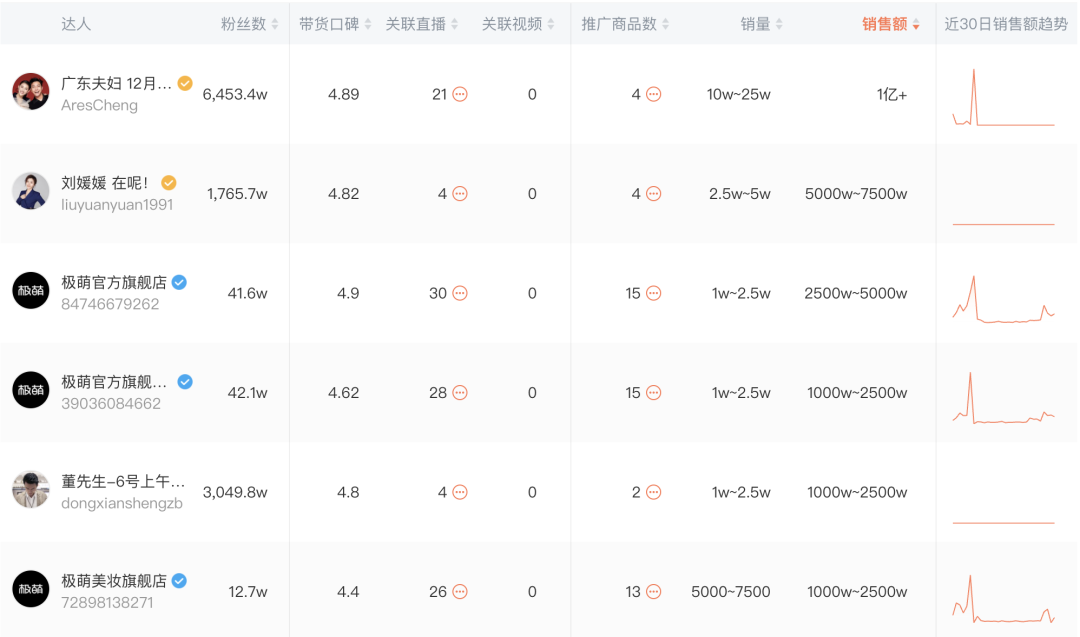Sort by 销售额 column header
The height and width of the screenshot is (637, 1080).
891,24
